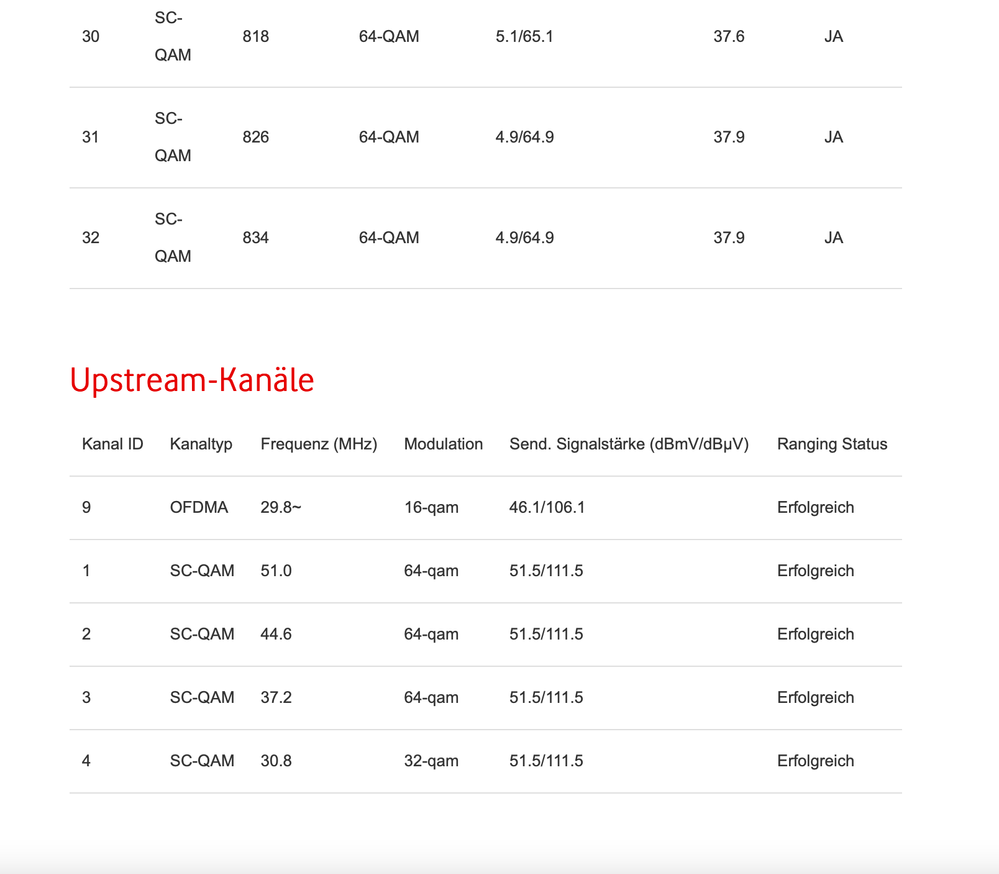Click the Kanaltyp column header
The height and width of the screenshot is (874, 999).
(201, 444)
